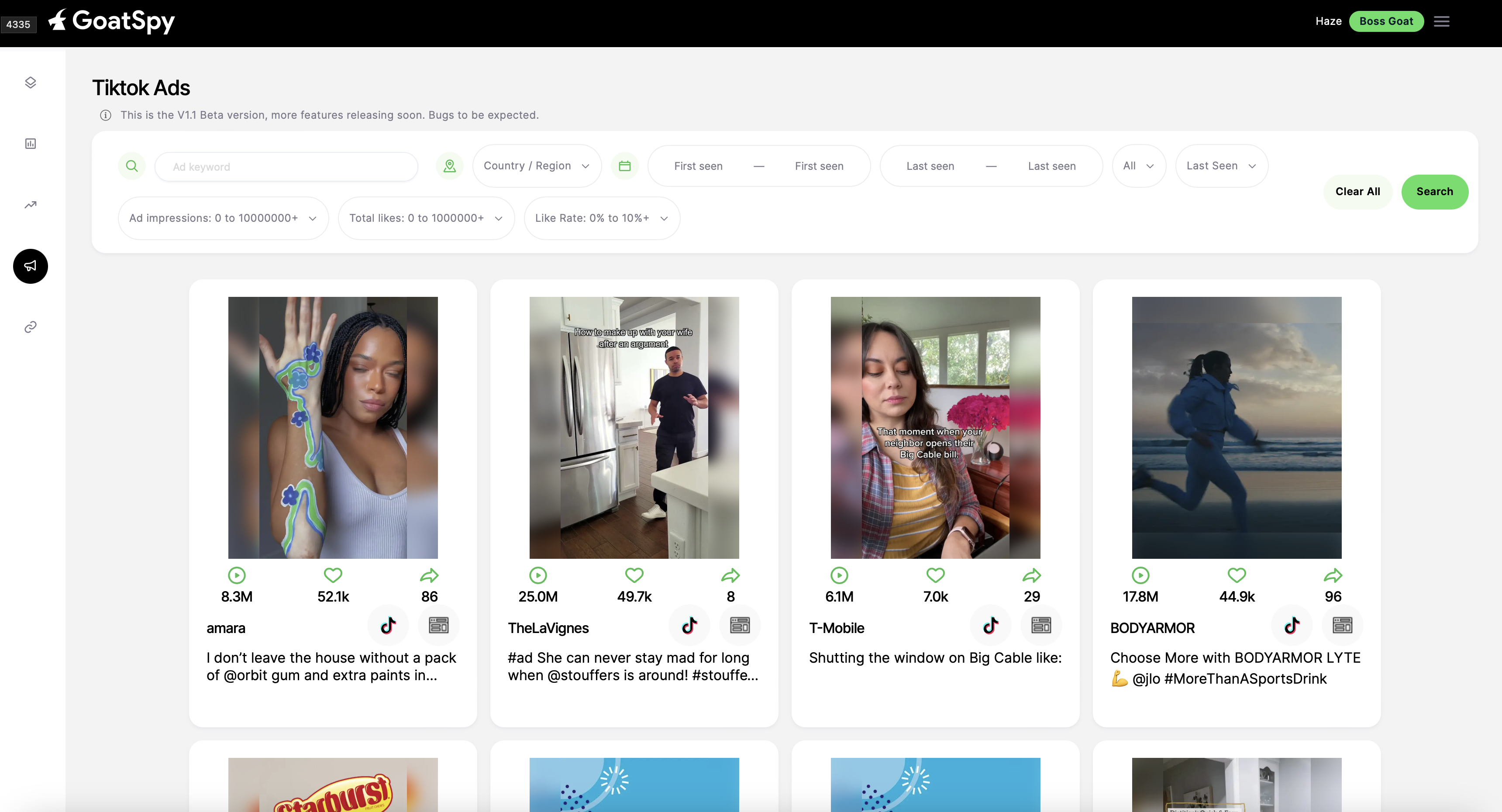Click the T-Mobile advertiser name
Image resolution: width=1502 pixels, height=812 pixels.
click(x=836, y=628)
